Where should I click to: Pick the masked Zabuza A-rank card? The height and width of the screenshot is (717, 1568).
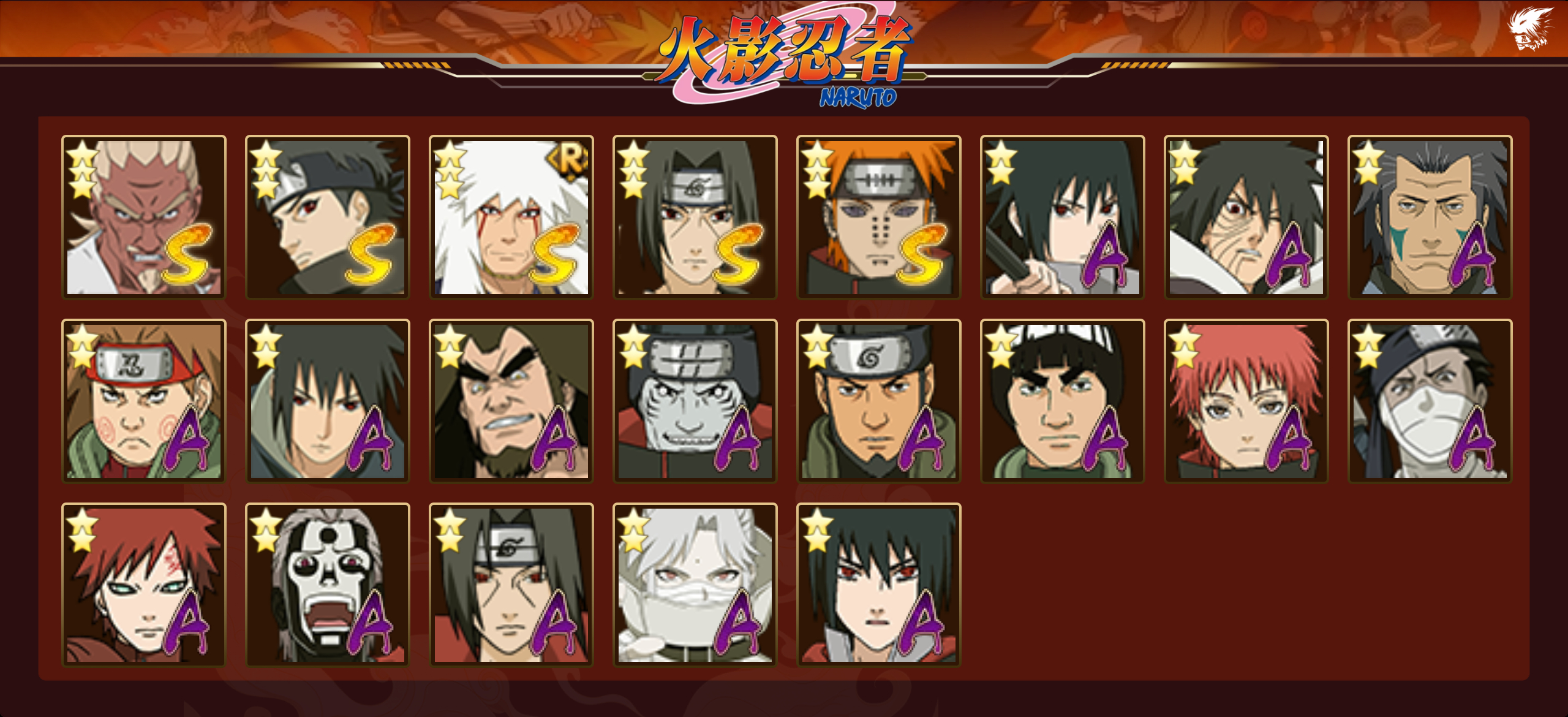(1430, 401)
